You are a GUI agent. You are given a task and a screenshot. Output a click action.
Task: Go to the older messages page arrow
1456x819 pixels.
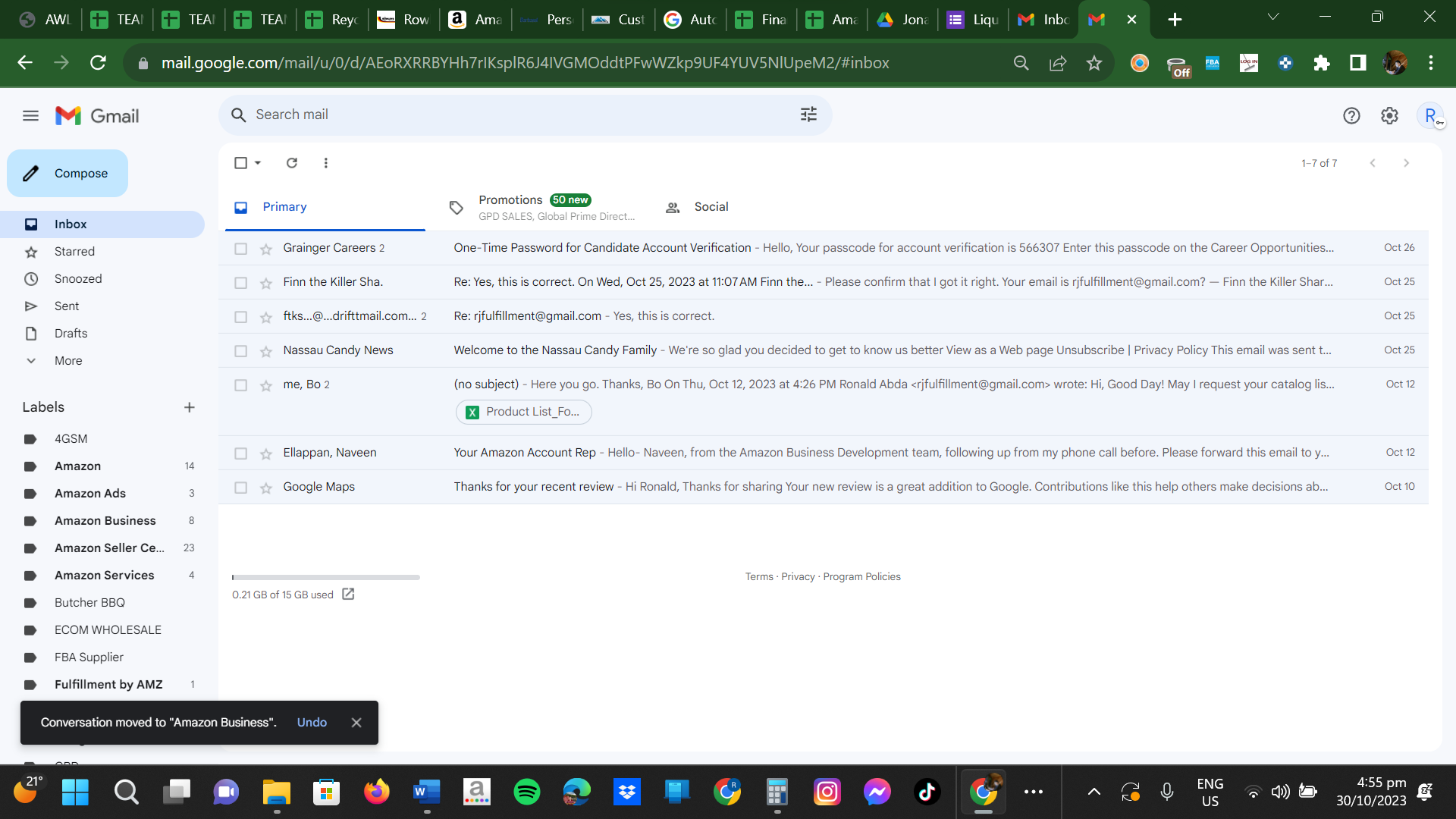click(x=1406, y=163)
